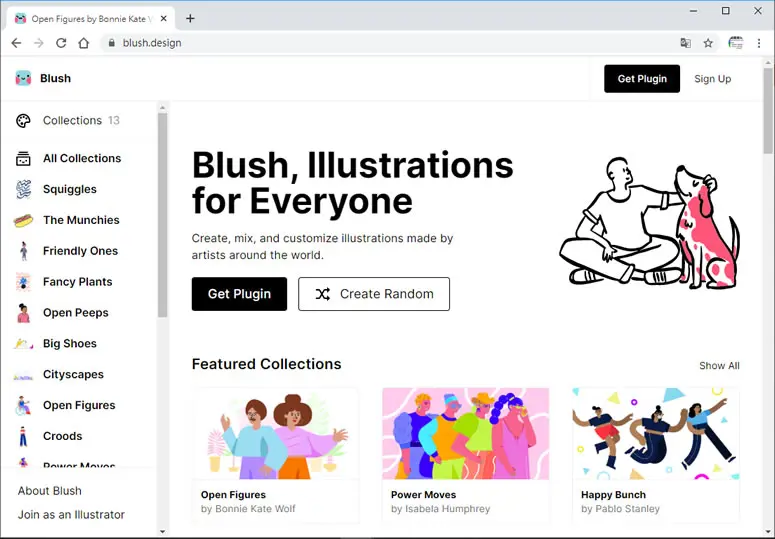Click the blush.design address bar
The image size is (775, 539).
click(x=386, y=43)
